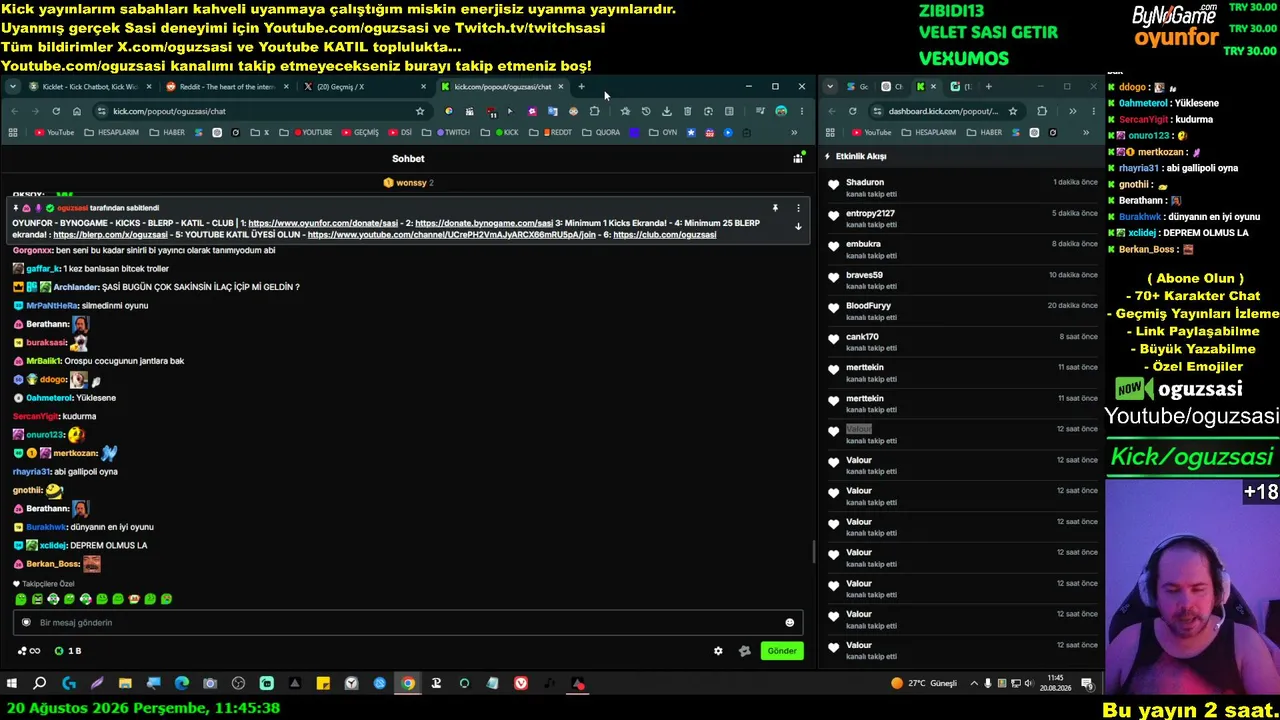The width and height of the screenshot is (1280, 720).
Task: Click the Gönder send button
Action: pos(782,651)
